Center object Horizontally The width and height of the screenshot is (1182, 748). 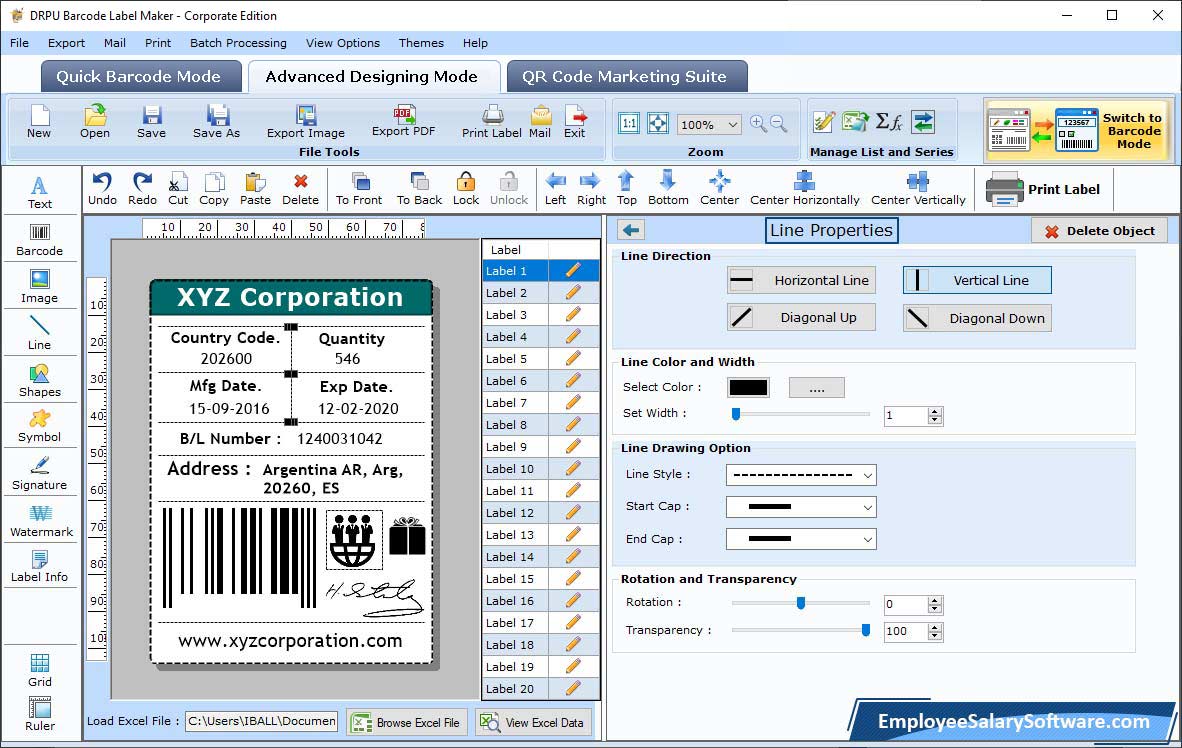coord(804,189)
